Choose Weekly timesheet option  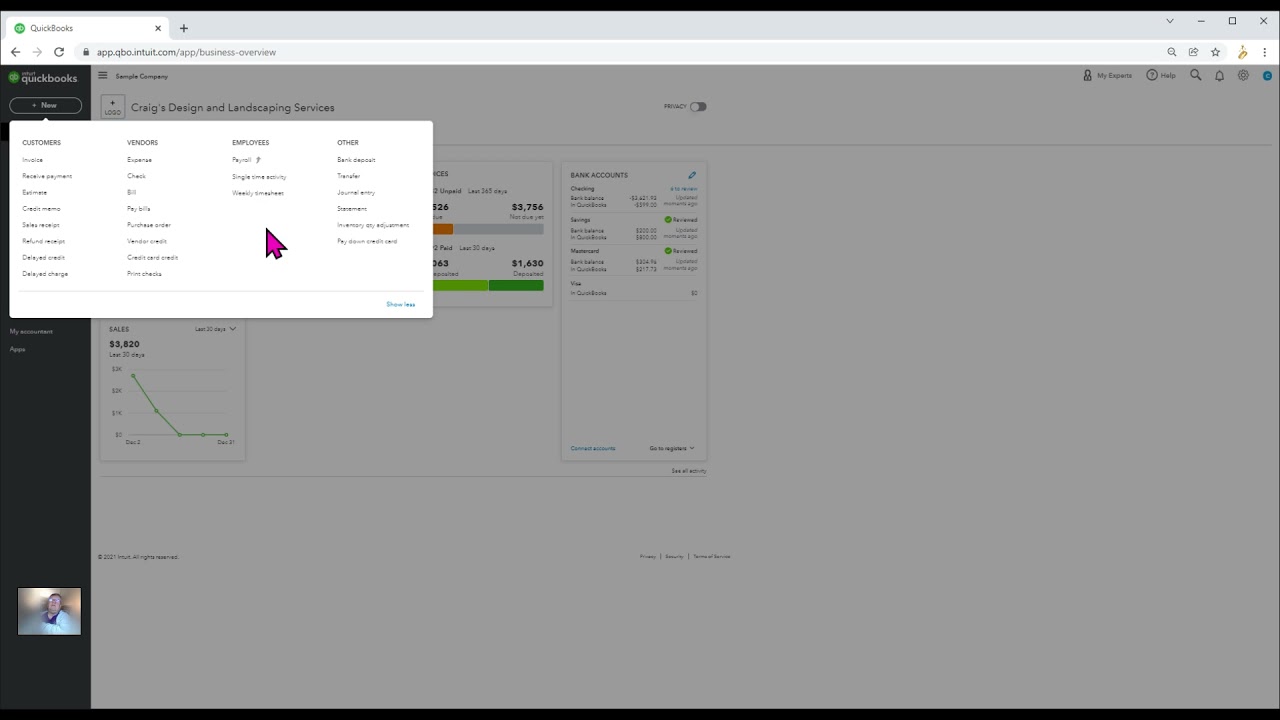pos(258,193)
